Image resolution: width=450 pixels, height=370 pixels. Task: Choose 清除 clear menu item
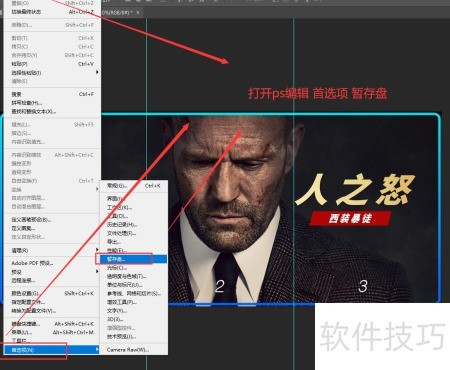click(x=52, y=81)
